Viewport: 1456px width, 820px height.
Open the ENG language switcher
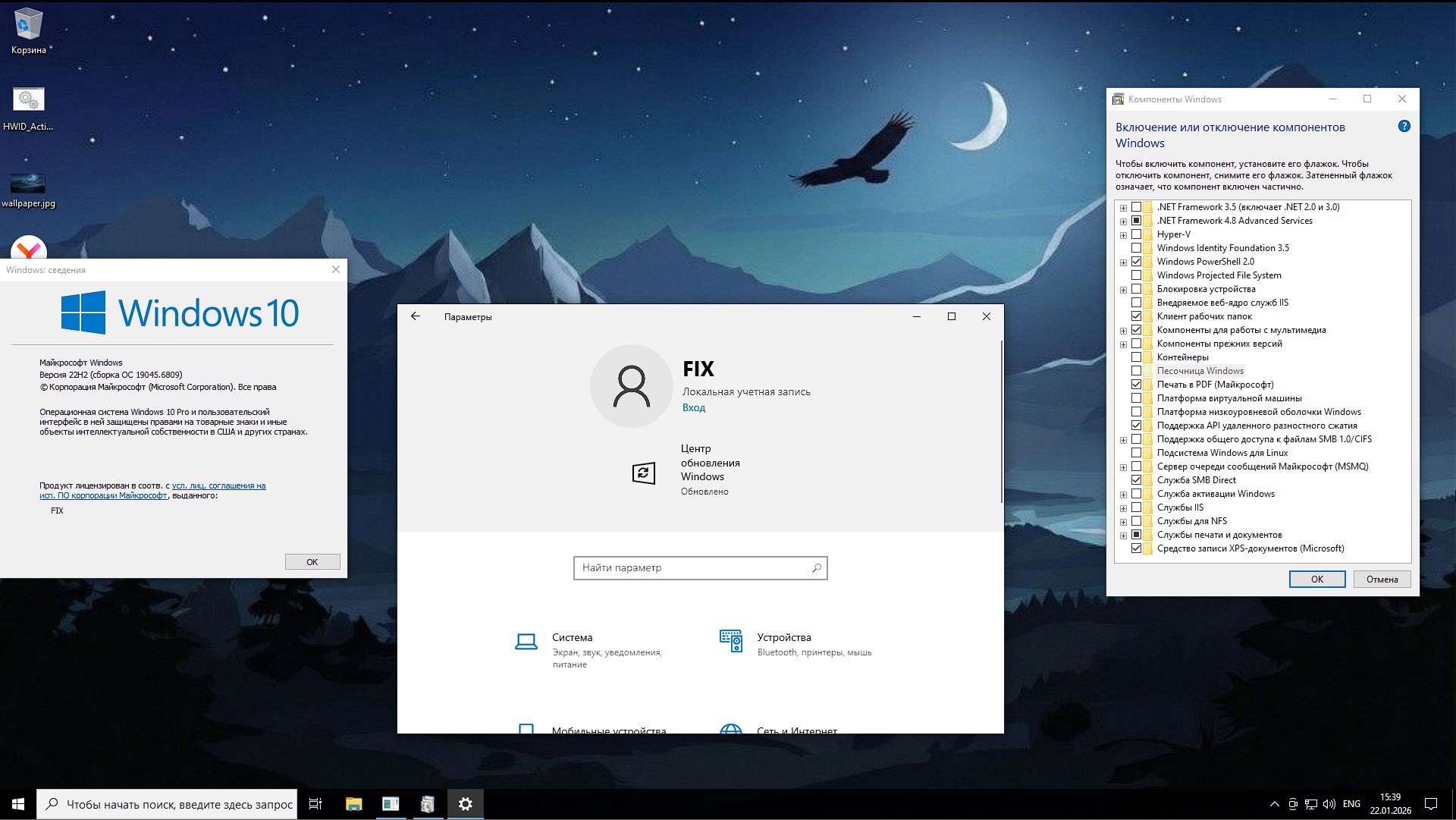click(x=1351, y=804)
